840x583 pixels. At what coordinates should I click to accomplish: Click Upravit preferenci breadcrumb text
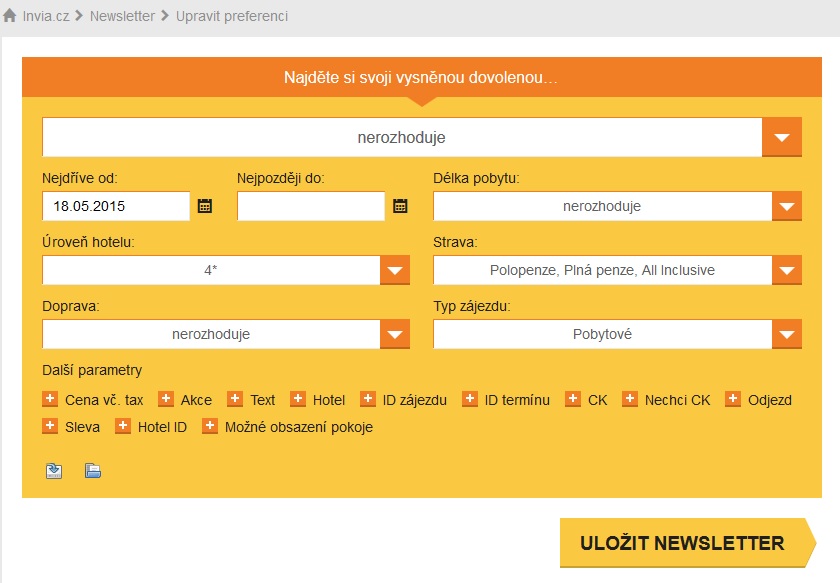coord(232,16)
